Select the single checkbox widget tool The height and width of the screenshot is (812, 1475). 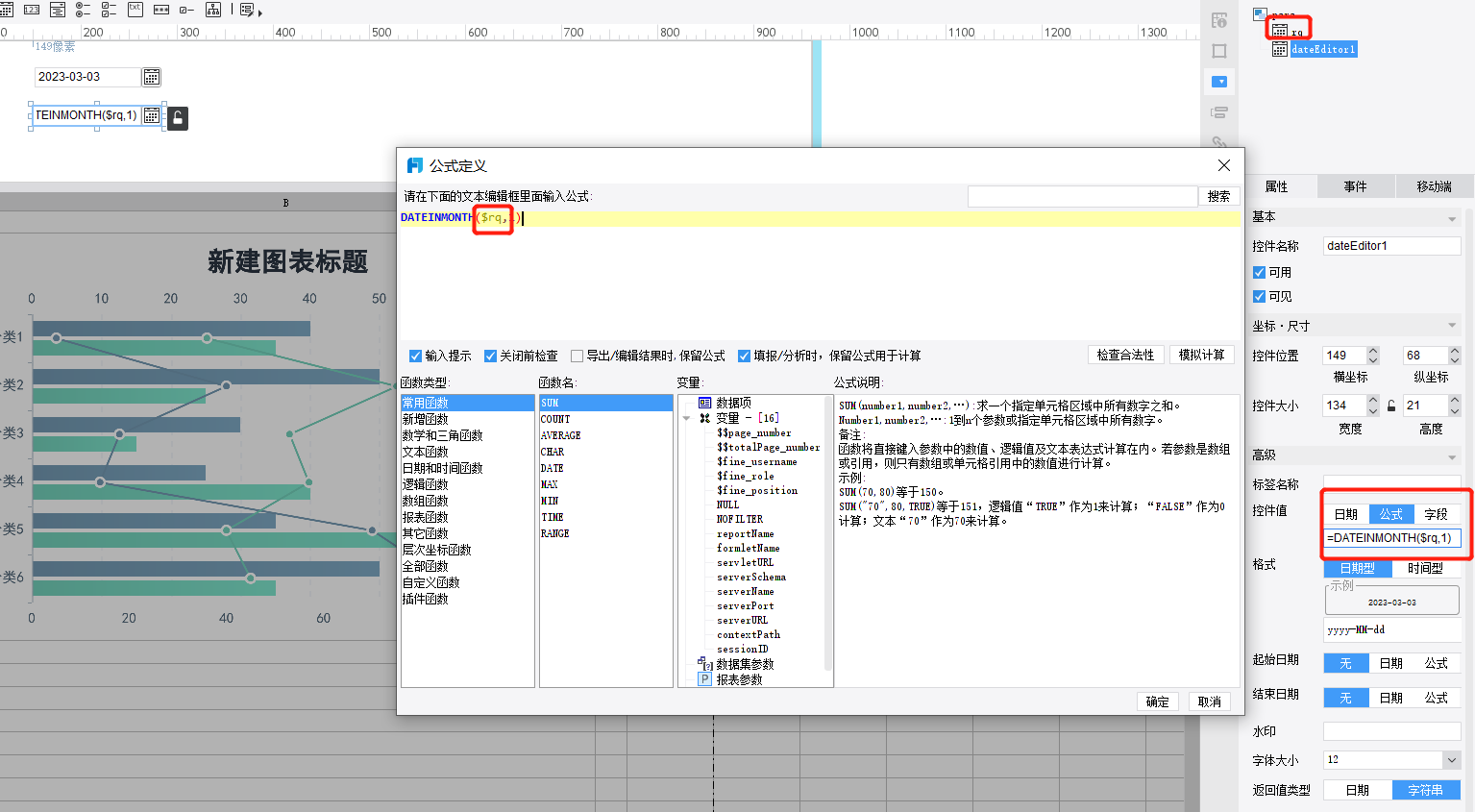[186, 10]
